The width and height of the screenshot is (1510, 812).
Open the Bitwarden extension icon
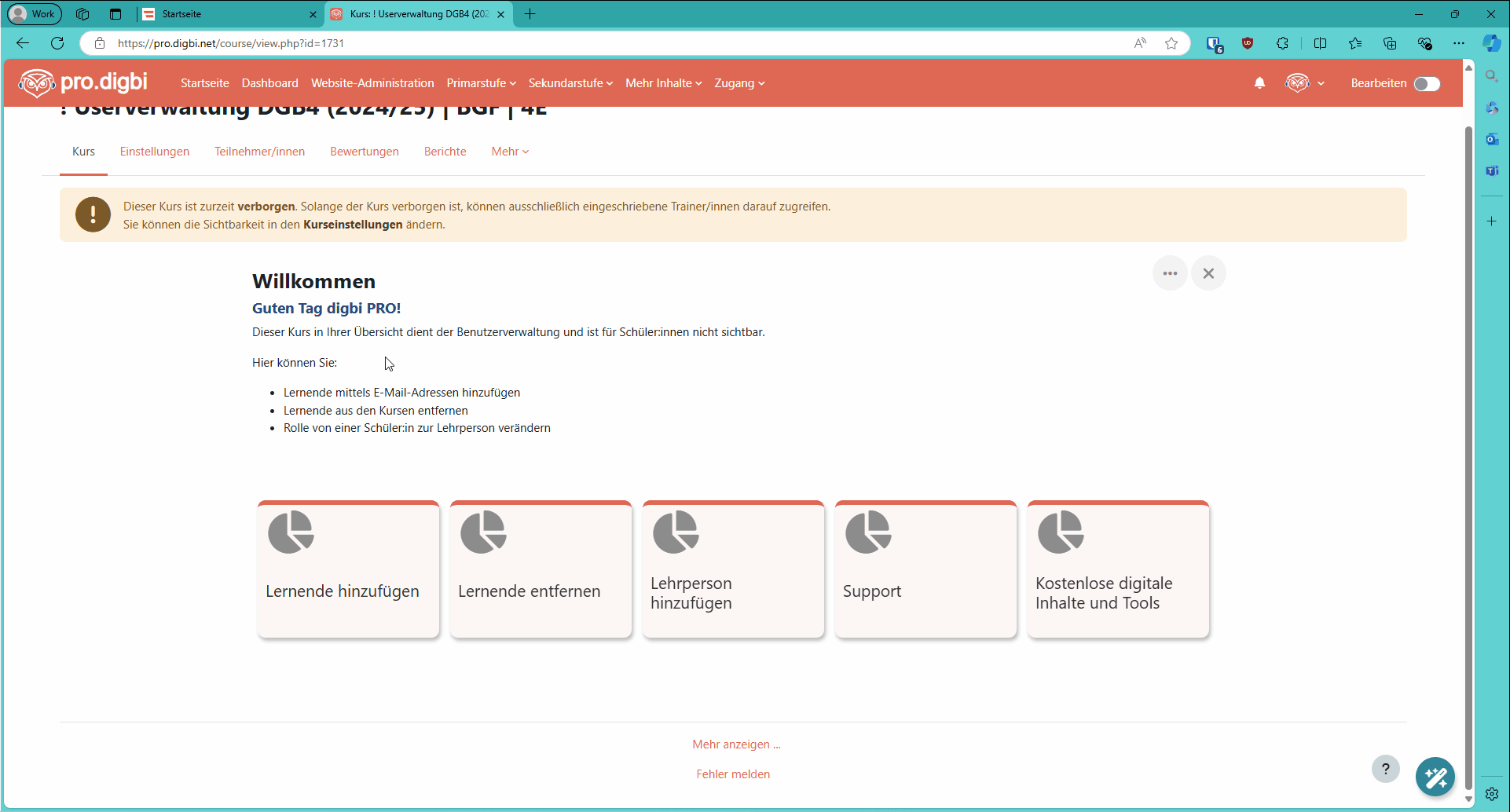(1215, 43)
